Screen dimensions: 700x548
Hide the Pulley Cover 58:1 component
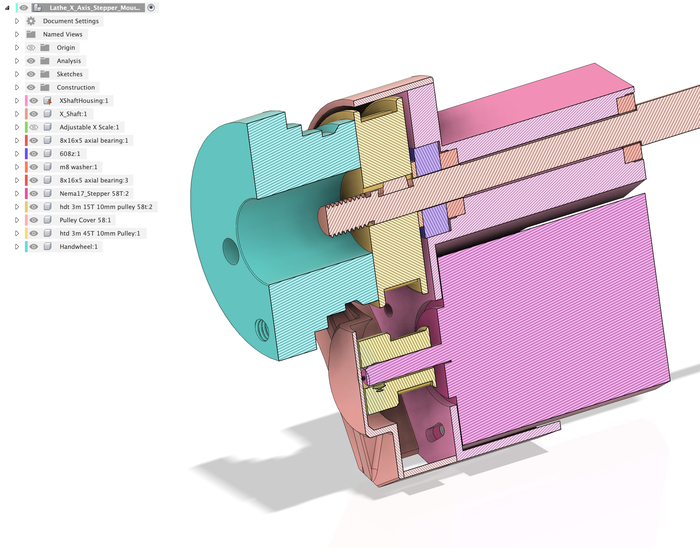coord(33,220)
